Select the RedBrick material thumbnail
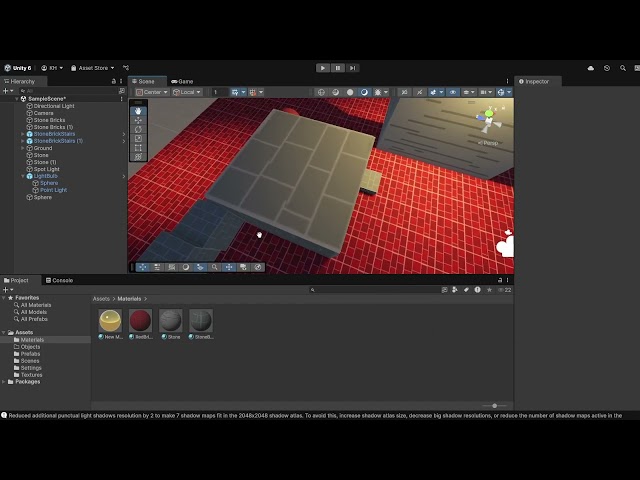 click(140, 321)
